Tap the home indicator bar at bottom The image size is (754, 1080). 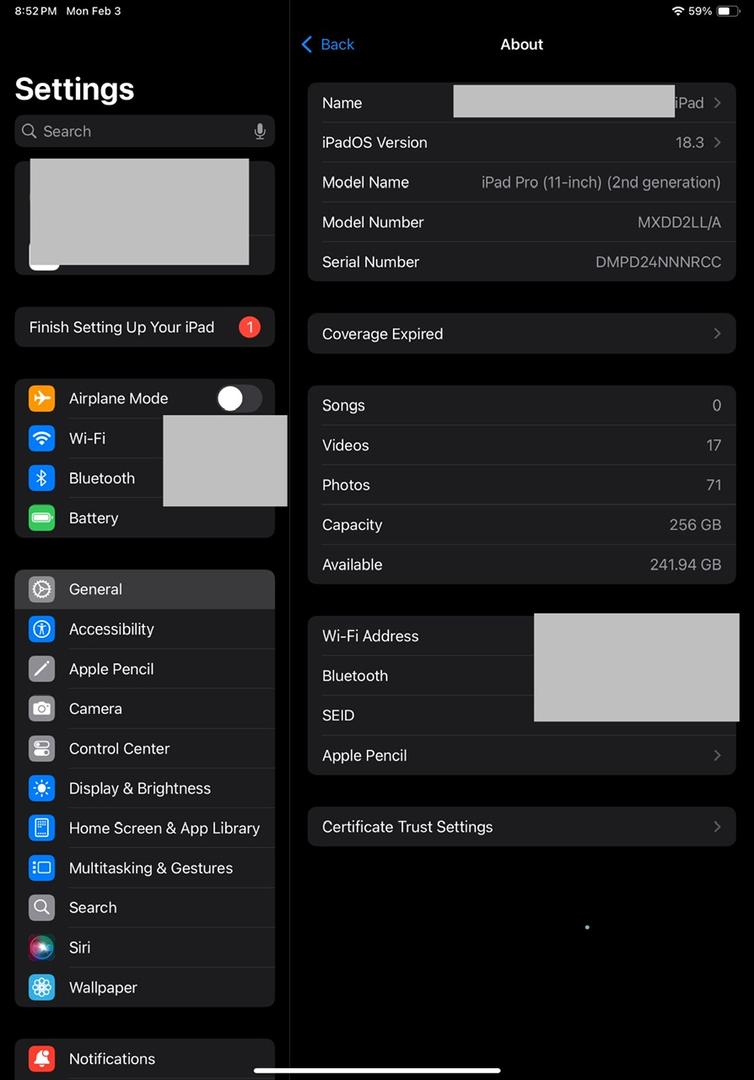[x=377, y=1070]
